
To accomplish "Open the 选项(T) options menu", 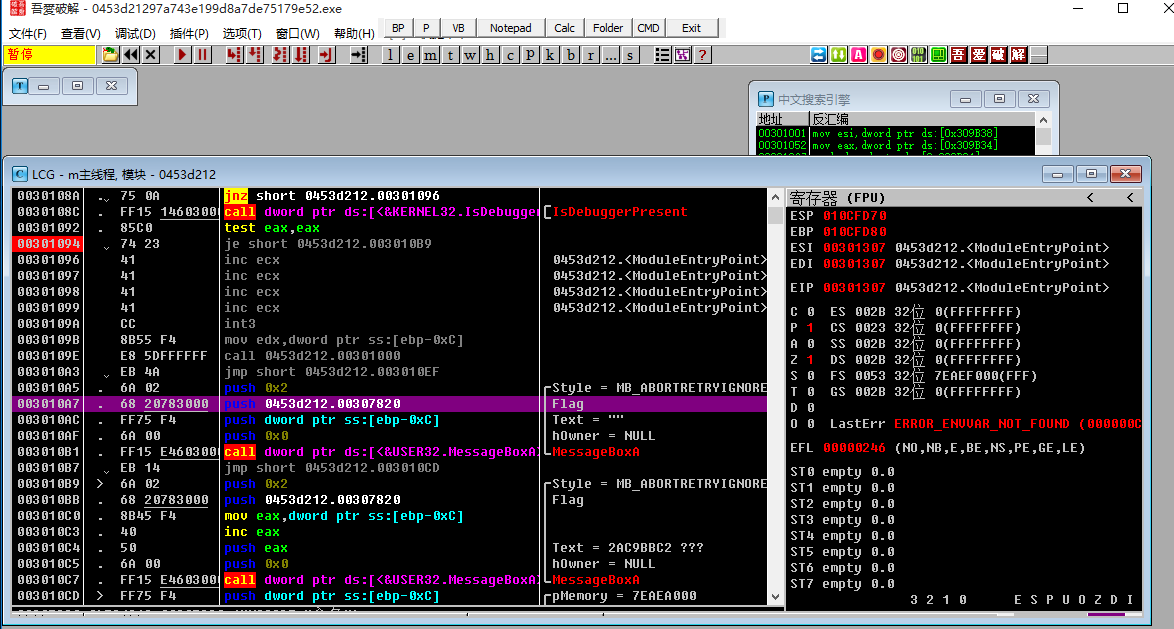I will tap(241, 33).
